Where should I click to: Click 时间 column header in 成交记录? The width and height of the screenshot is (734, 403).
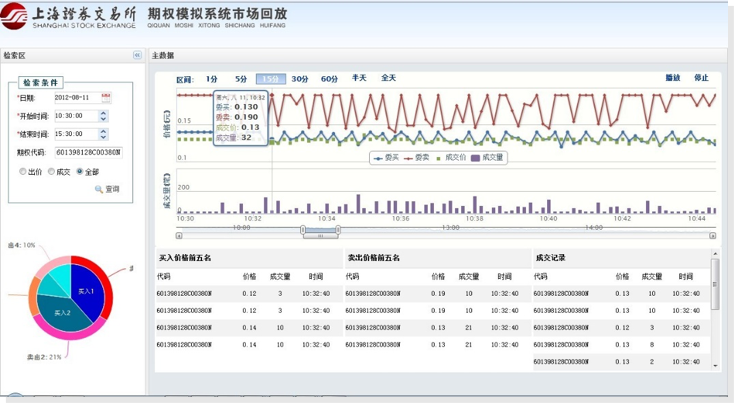[686, 277]
